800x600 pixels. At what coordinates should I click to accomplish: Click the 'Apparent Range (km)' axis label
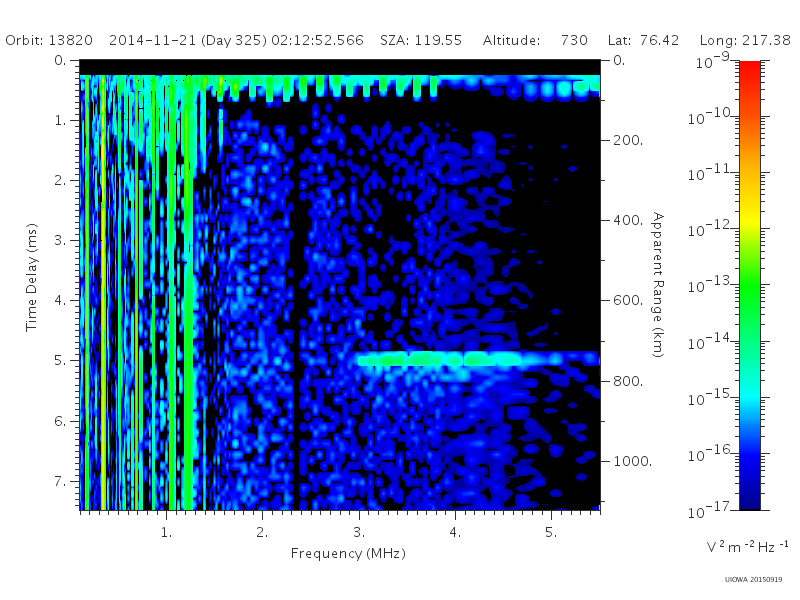pyautogui.click(x=658, y=285)
